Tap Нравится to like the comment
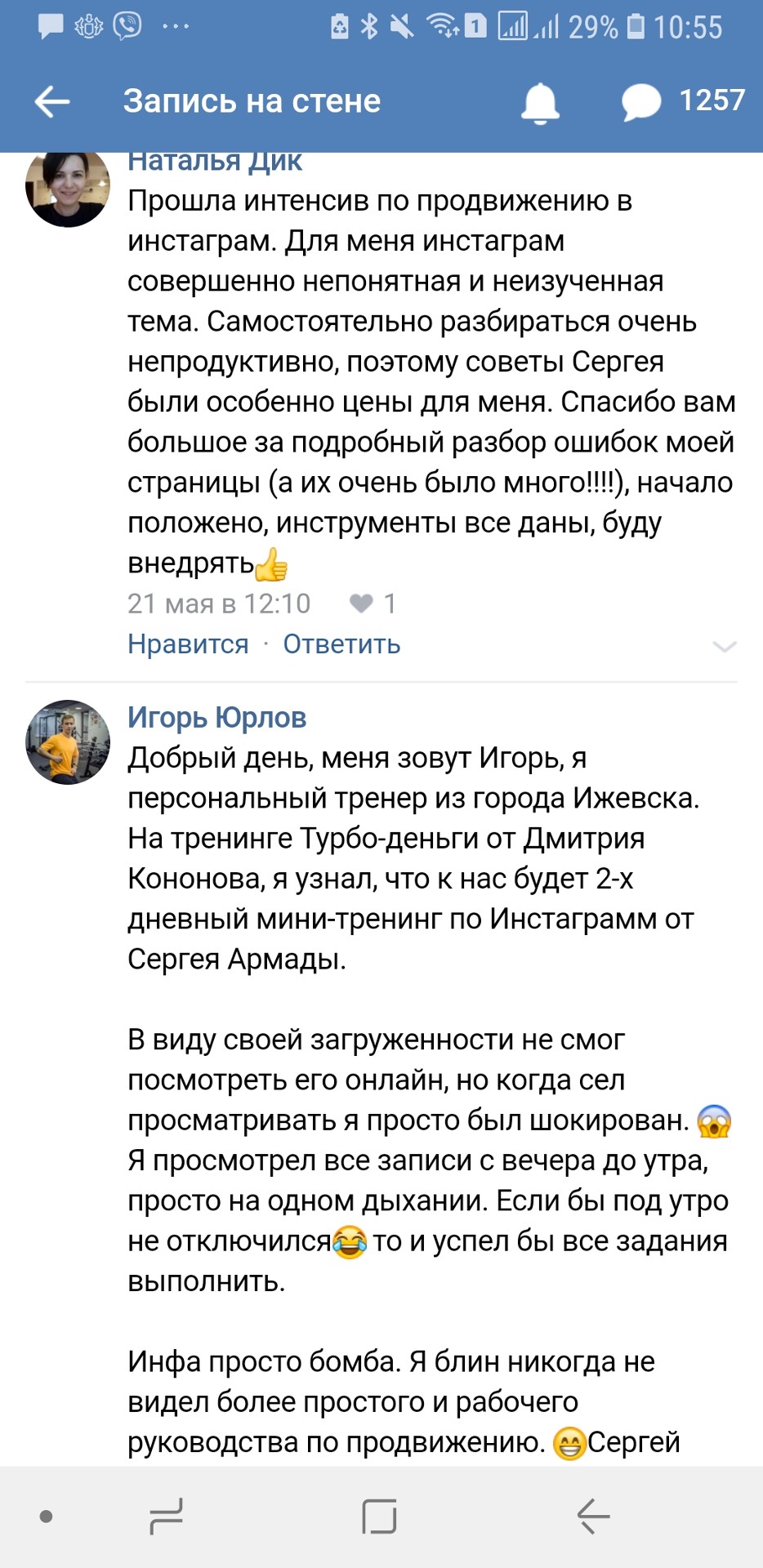 [x=188, y=644]
